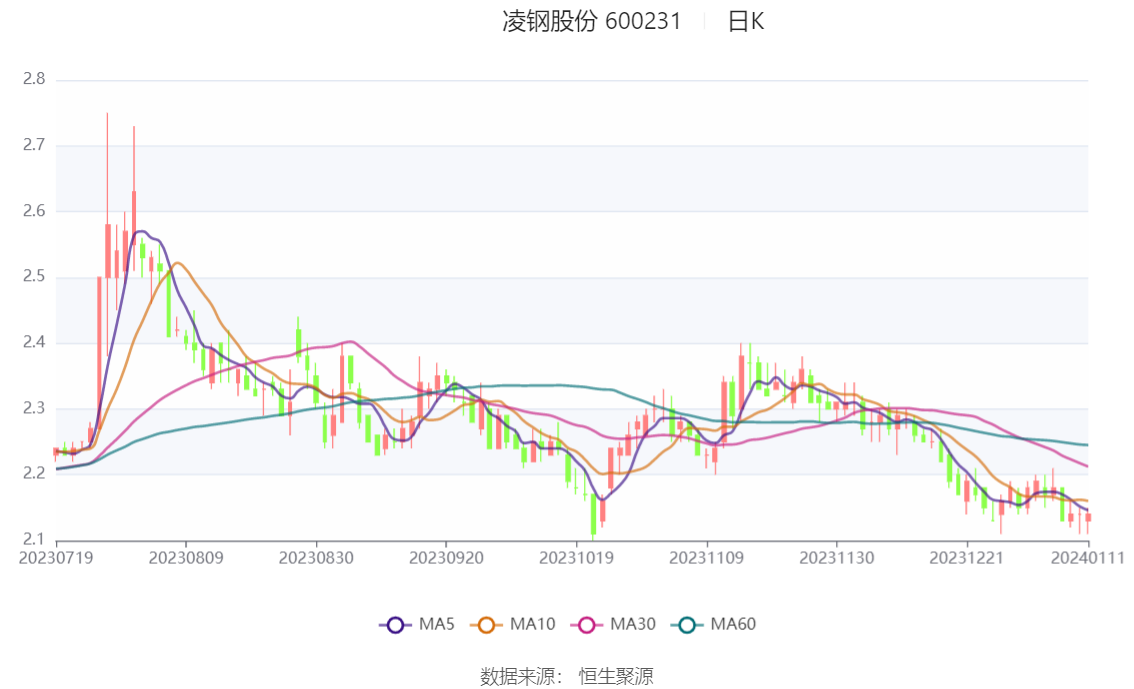The height and width of the screenshot is (689, 1134).
Task: Click the final 20240111 x-axis date
Action: click(x=1086, y=557)
